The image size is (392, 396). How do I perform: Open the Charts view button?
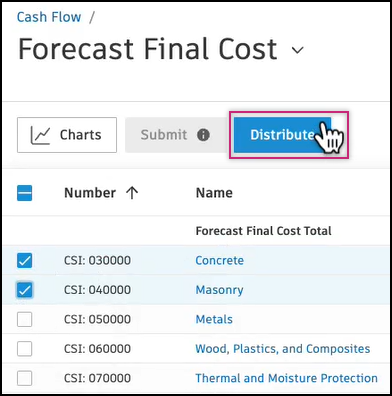click(x=67, y=135)
